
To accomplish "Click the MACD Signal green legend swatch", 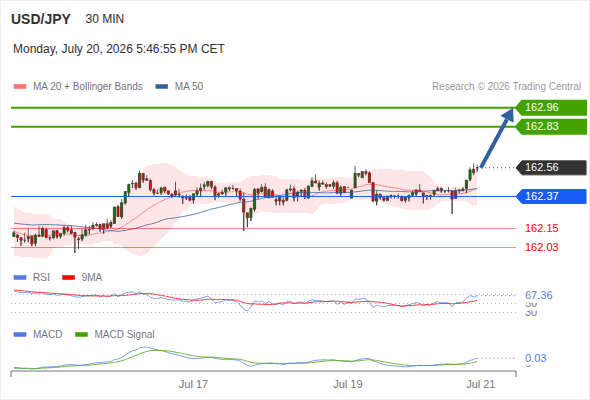I will coord(81,335).
